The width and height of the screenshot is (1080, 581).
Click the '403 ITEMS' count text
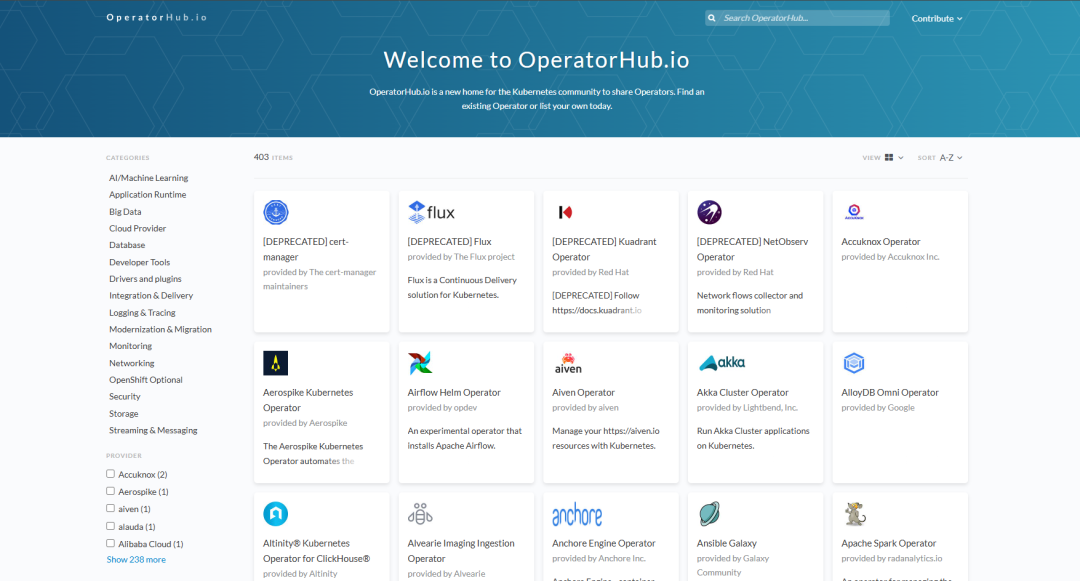[273, 157]
